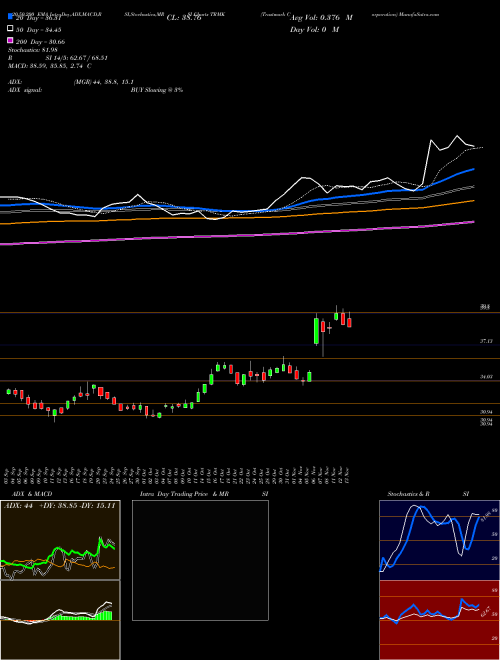Click the MunafaSutra.com watermark link in the header
The height and width of the screenshot is (660, 500).
[419, 14]
